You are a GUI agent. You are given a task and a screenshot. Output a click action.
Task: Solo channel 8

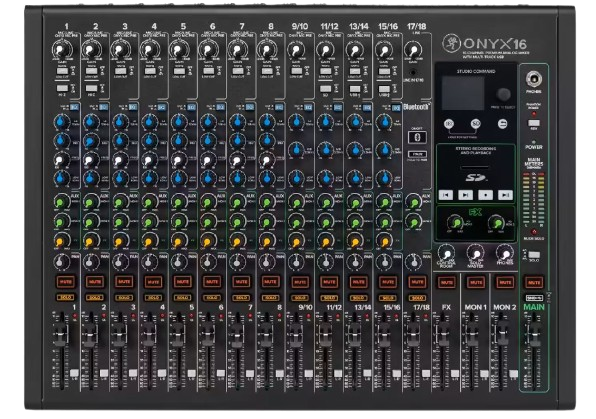(x=270, y=298)
